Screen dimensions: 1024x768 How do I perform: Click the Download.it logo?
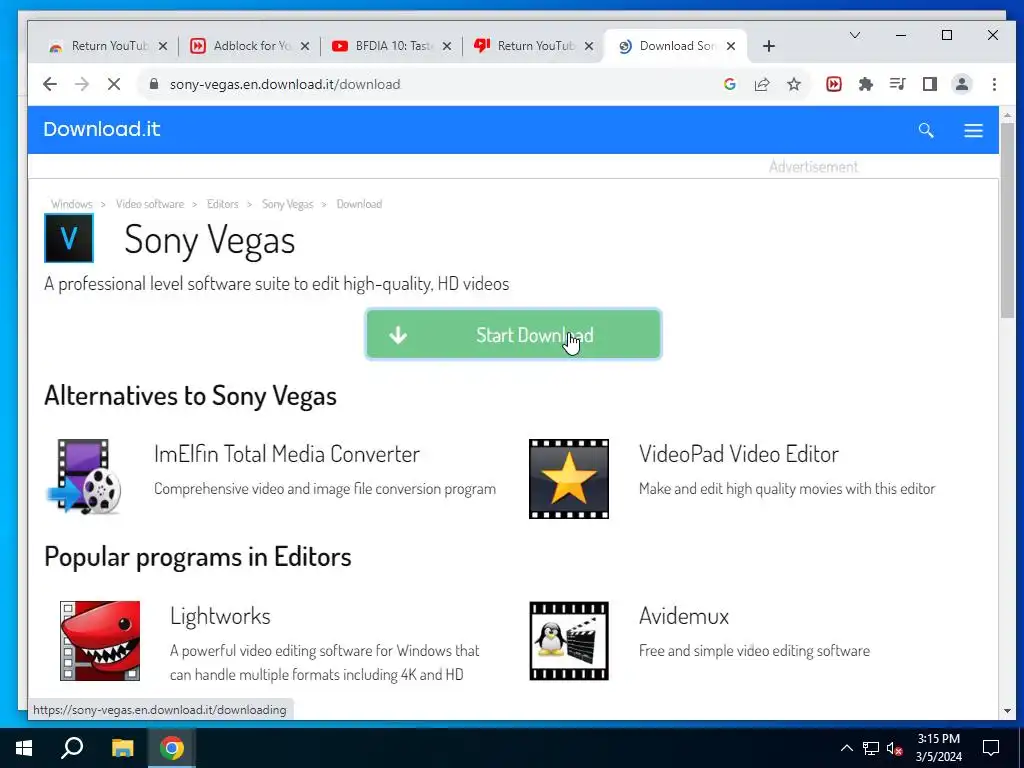pyautogui.click(x=102, y=129)
